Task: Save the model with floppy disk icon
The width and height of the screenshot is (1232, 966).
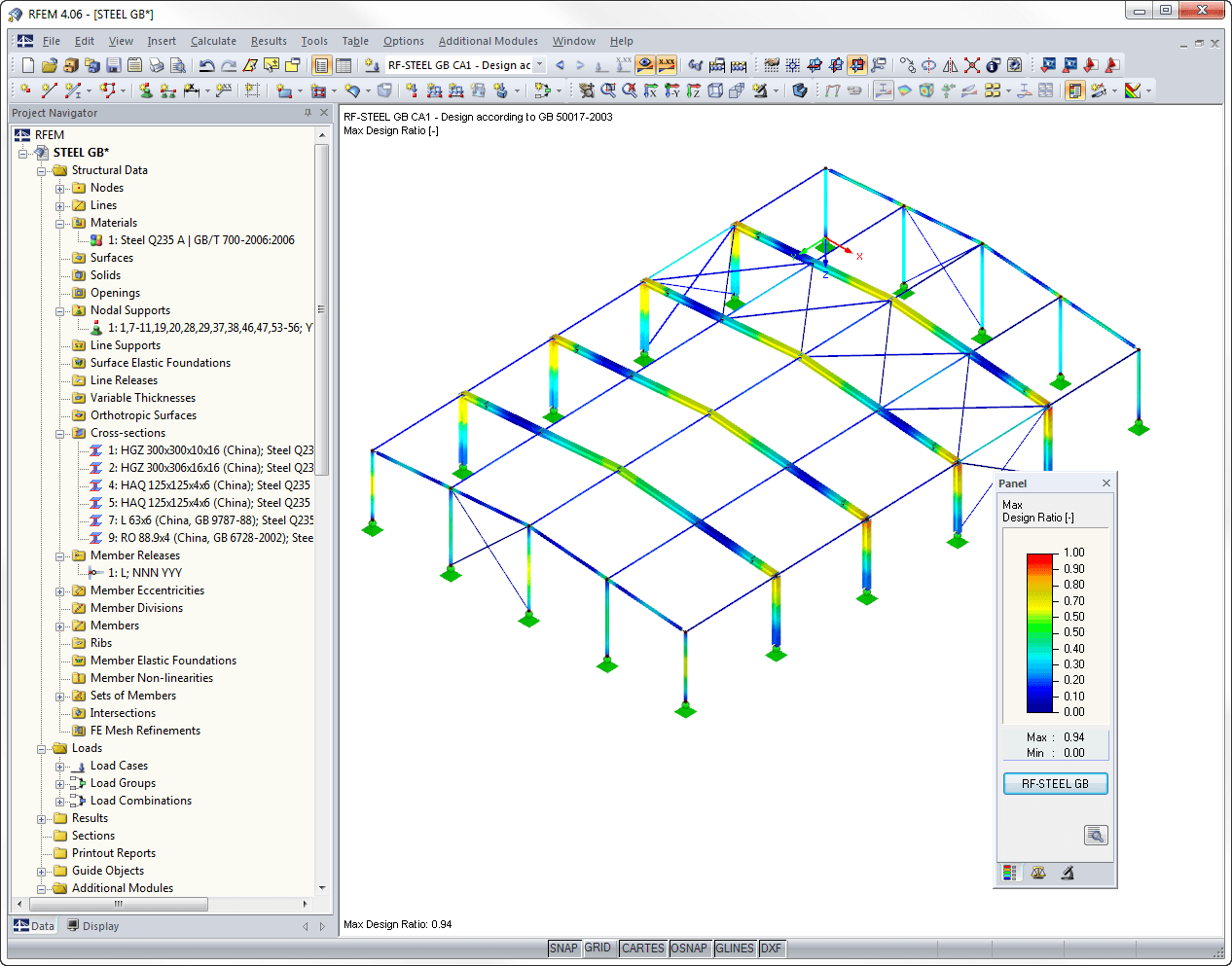Action: [114, 65]
